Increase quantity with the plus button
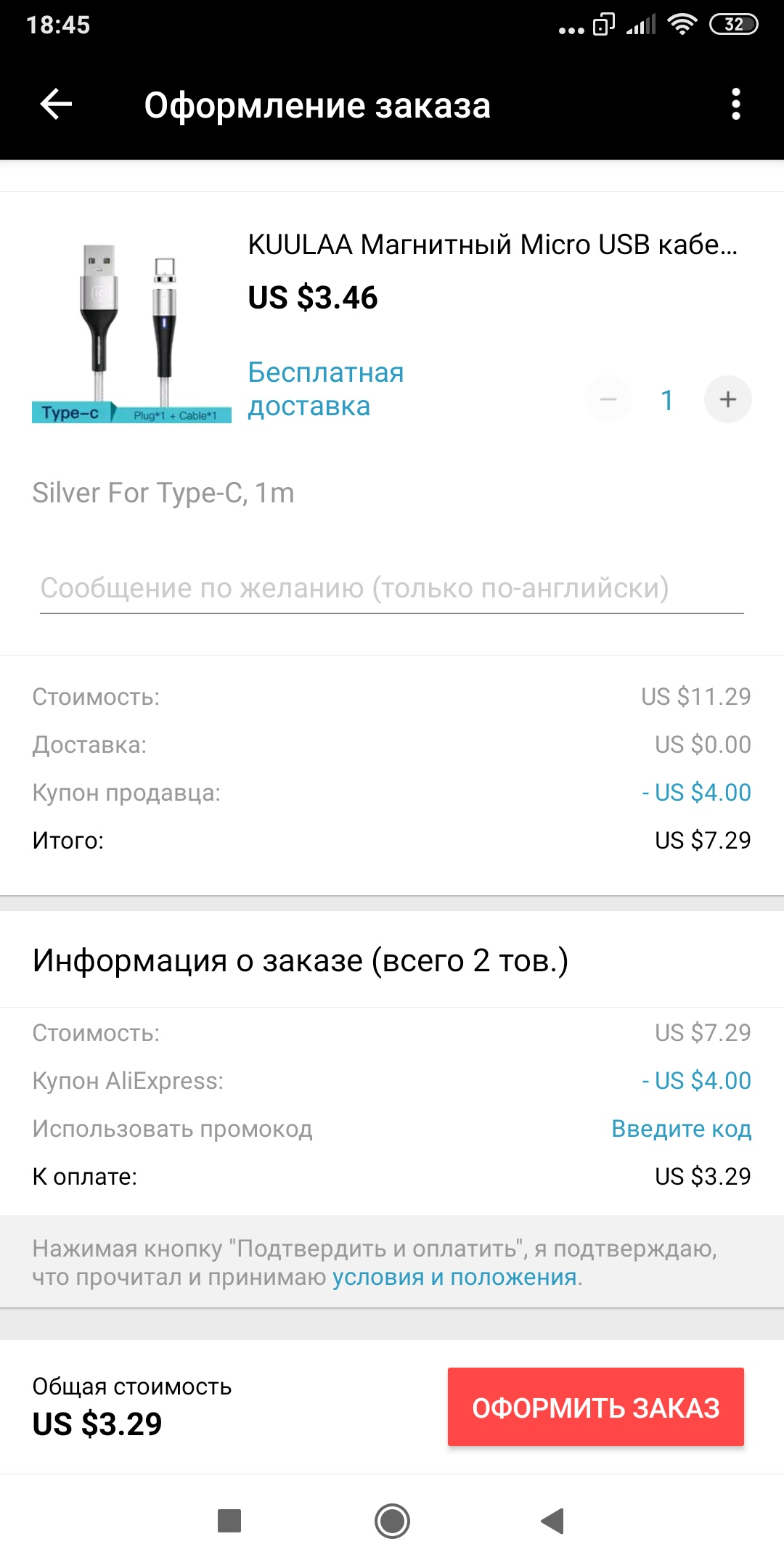Image resolution: width=784 pixels, height=1568 pixels. point(727,399)
